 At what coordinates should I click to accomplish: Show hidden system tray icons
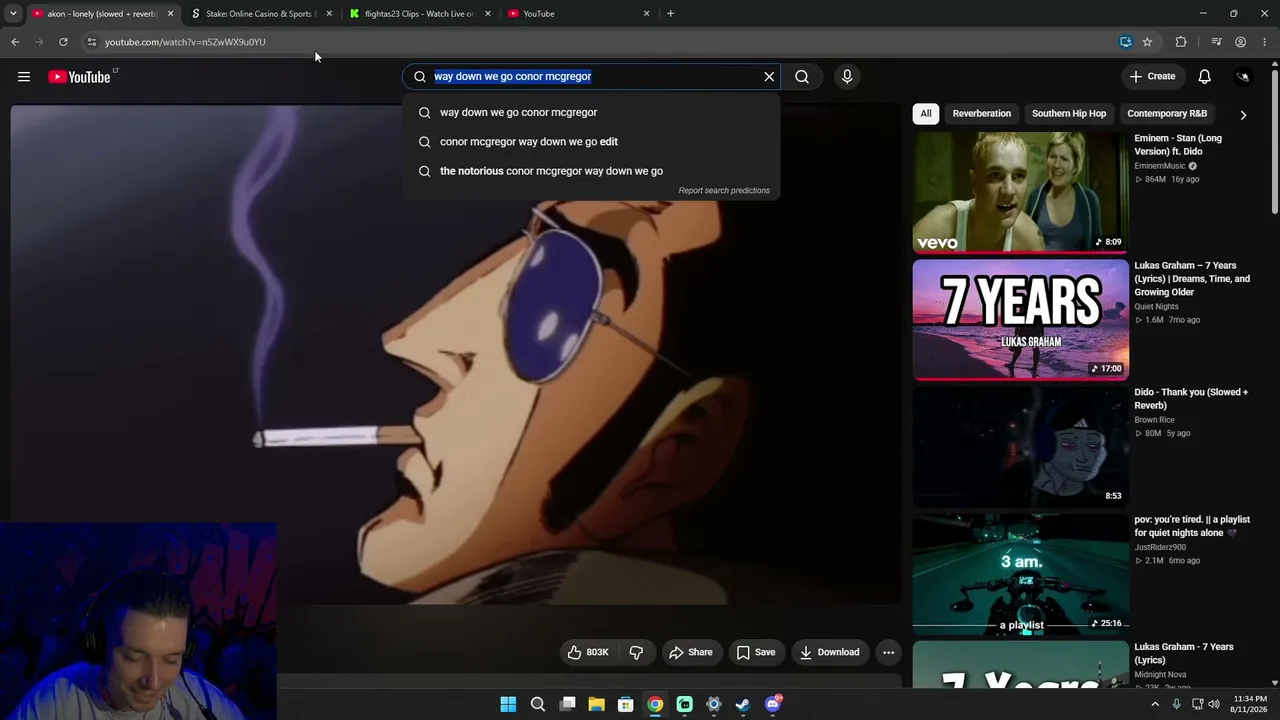1155,704
